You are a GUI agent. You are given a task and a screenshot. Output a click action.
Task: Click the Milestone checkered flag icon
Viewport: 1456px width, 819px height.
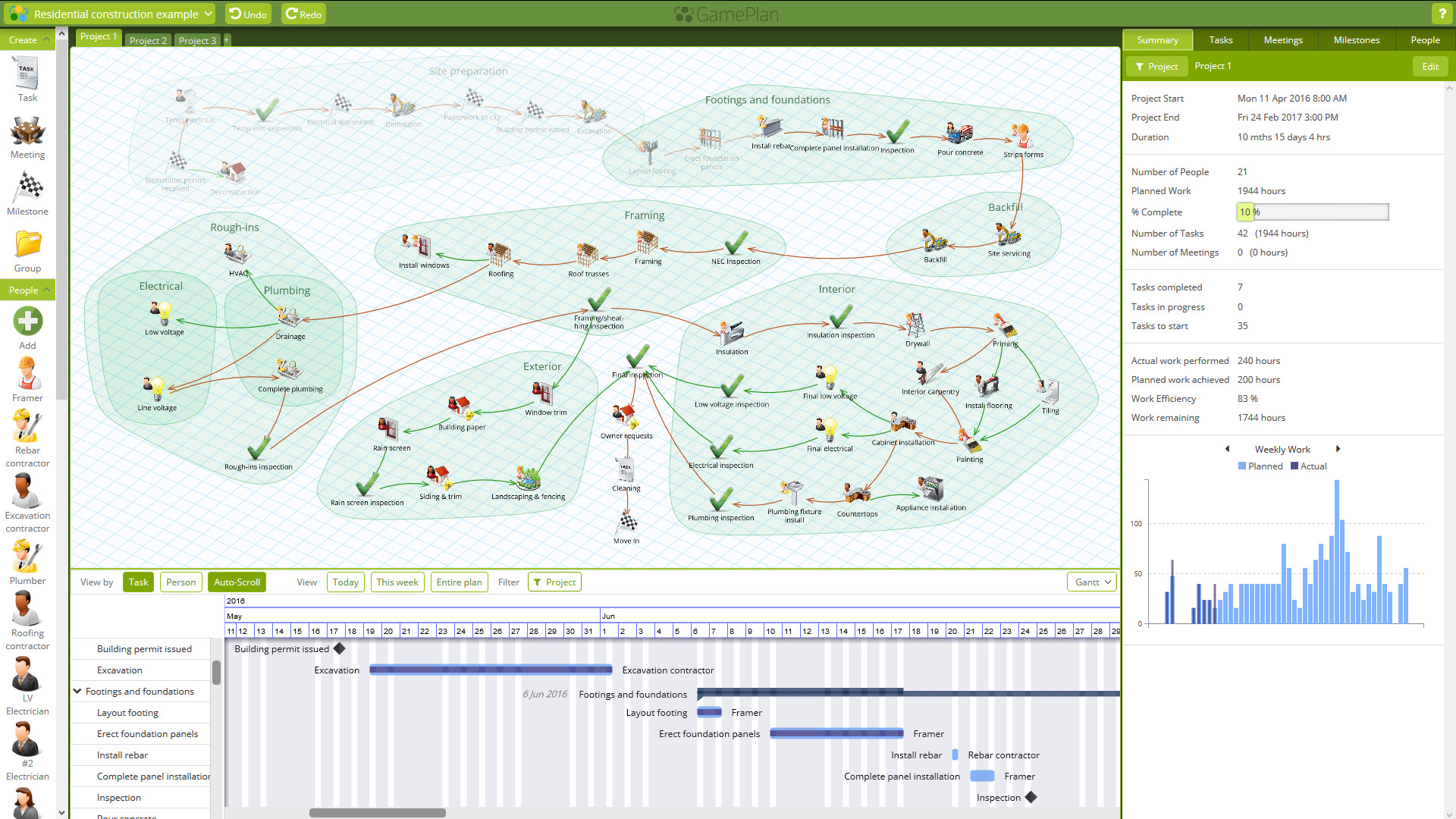[x=28, y=188]
